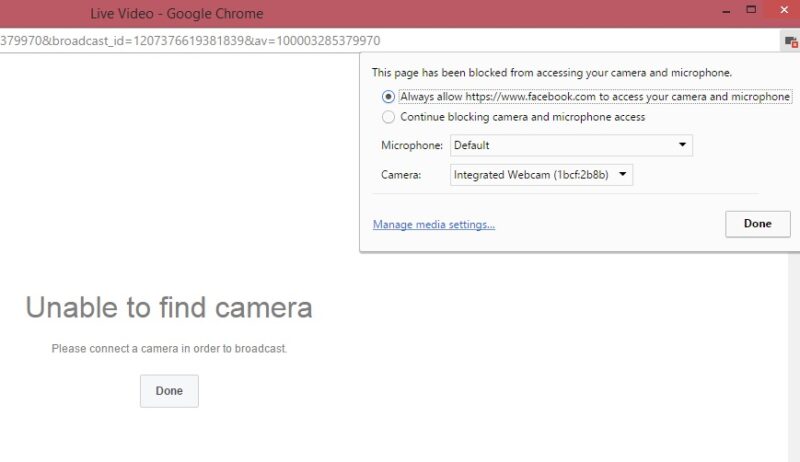Click the arrow on the Camera combo box

(622, 175)
